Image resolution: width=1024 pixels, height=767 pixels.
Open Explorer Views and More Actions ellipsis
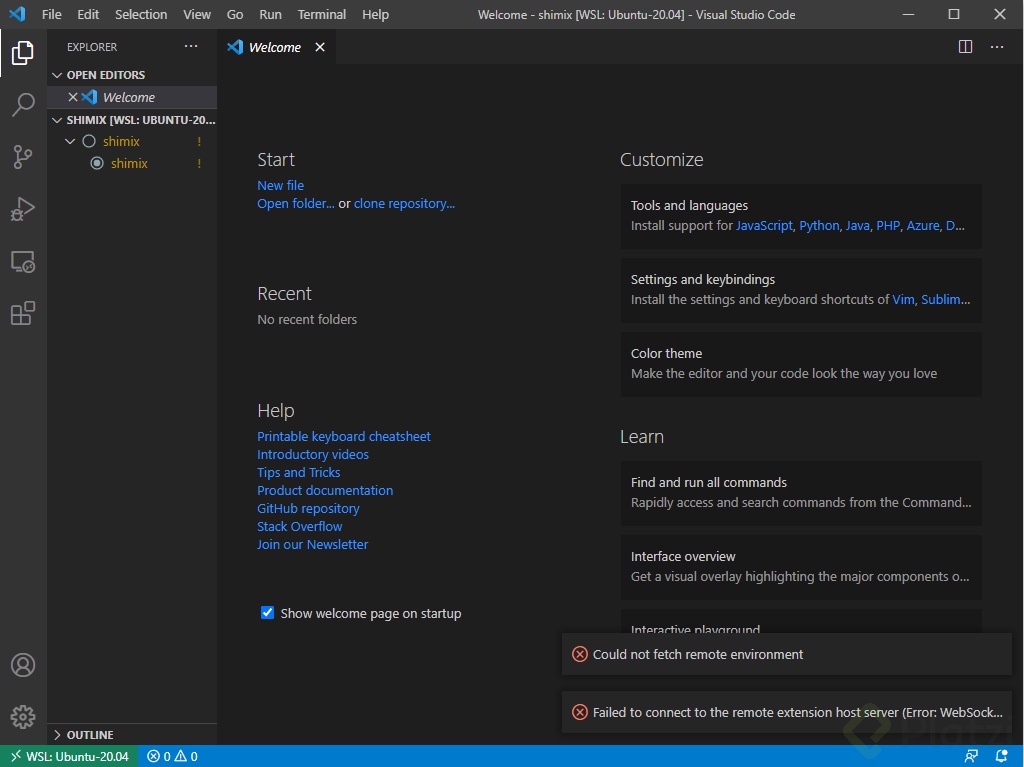pyautogui.click(x=191, y=46)
